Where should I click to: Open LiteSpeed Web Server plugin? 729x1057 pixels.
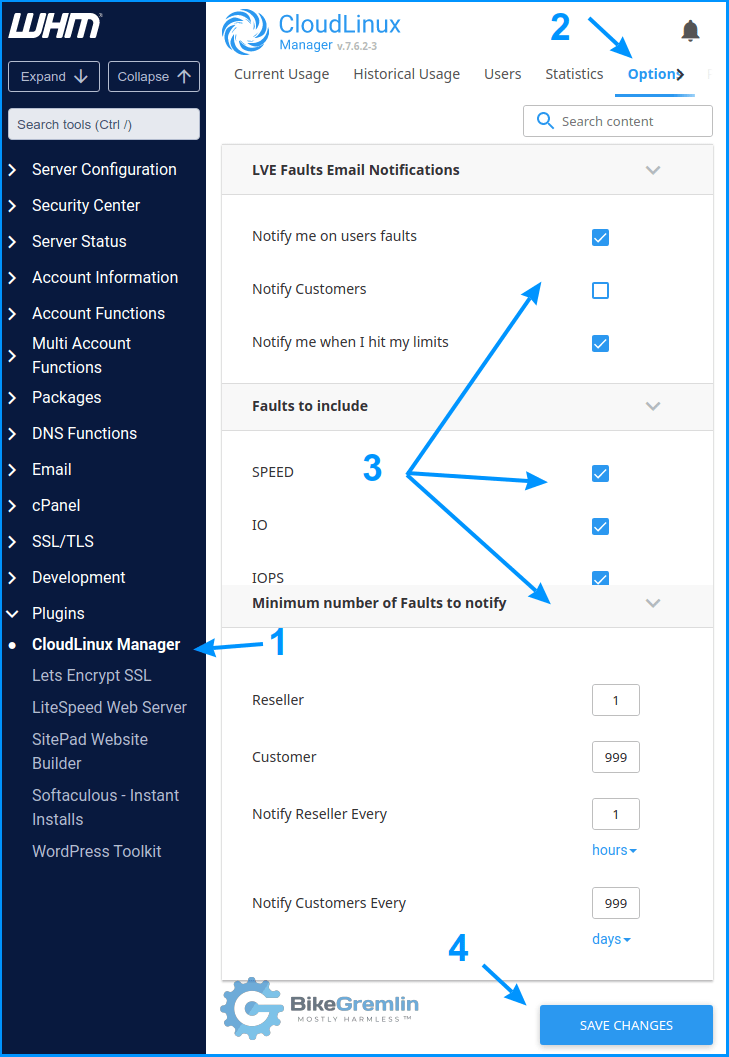pyautogui.click(x=109, y=707)
